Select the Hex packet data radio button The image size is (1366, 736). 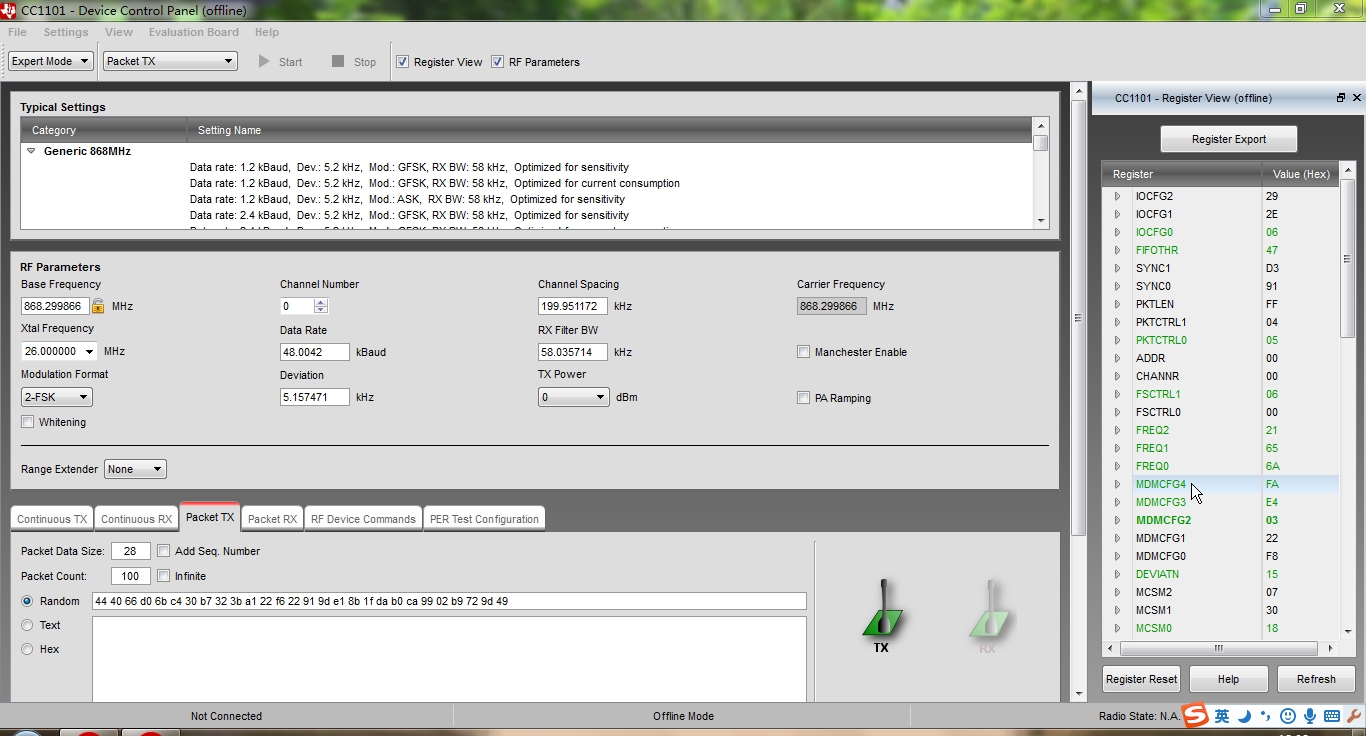[x=27, y=649]
